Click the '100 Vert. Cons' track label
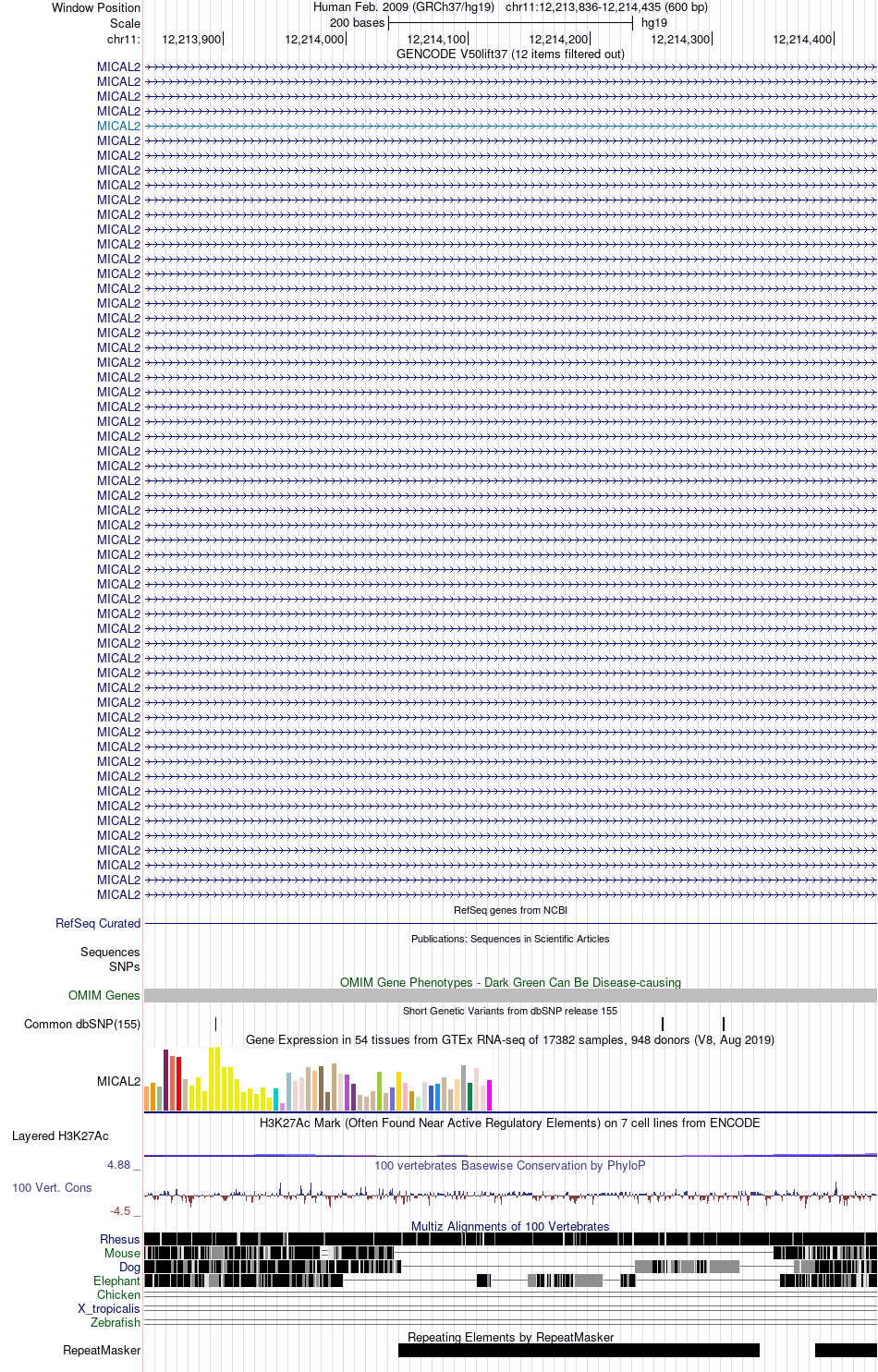This screenshot has width=878, height=1372. click(52, 1187)
